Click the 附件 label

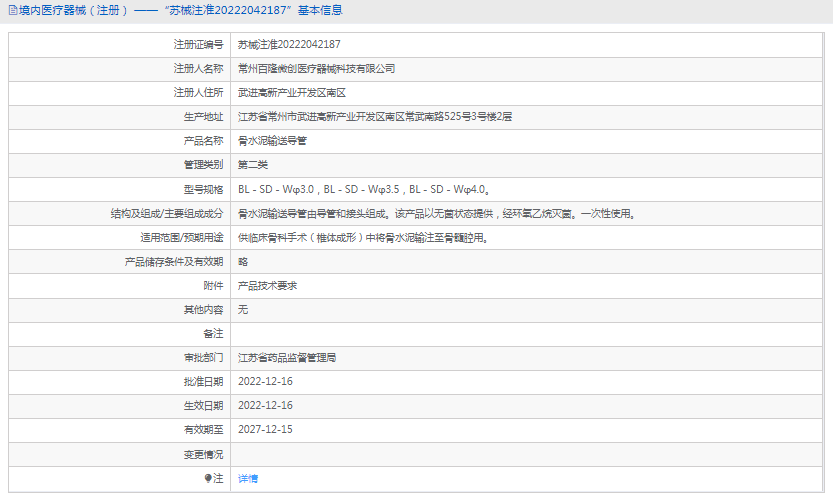[x=213, y=285]
